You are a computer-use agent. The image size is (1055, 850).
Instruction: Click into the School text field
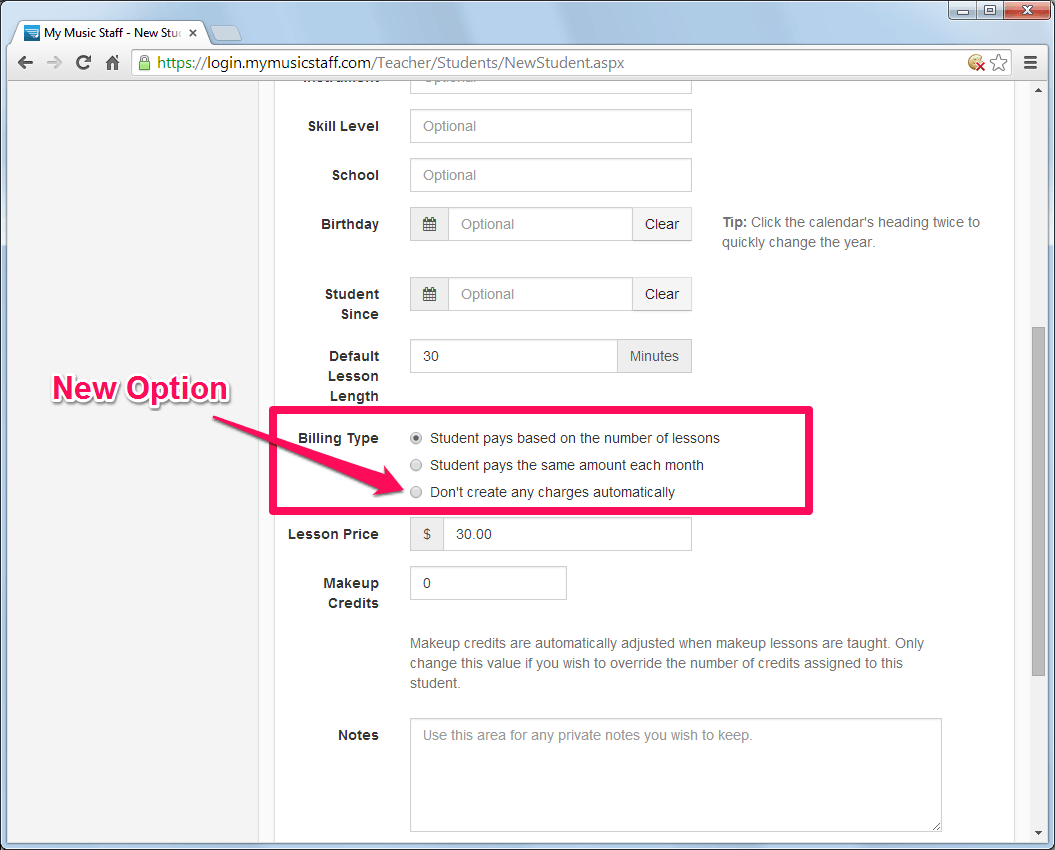(551, 175)
